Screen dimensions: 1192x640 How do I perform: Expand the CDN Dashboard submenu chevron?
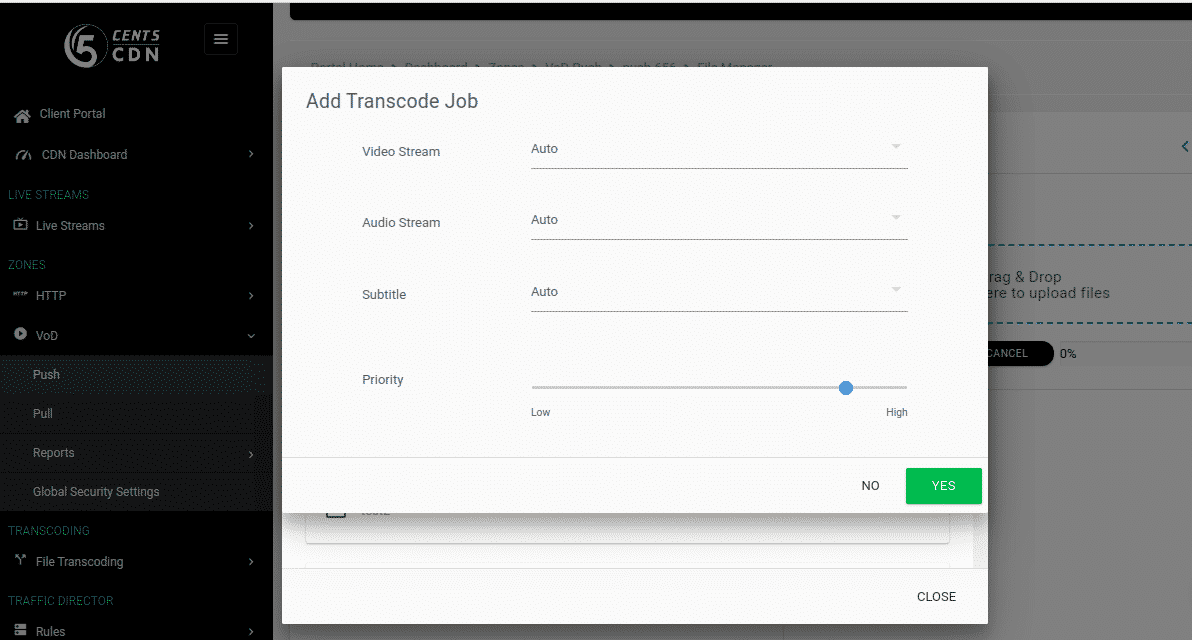[251, 154]
